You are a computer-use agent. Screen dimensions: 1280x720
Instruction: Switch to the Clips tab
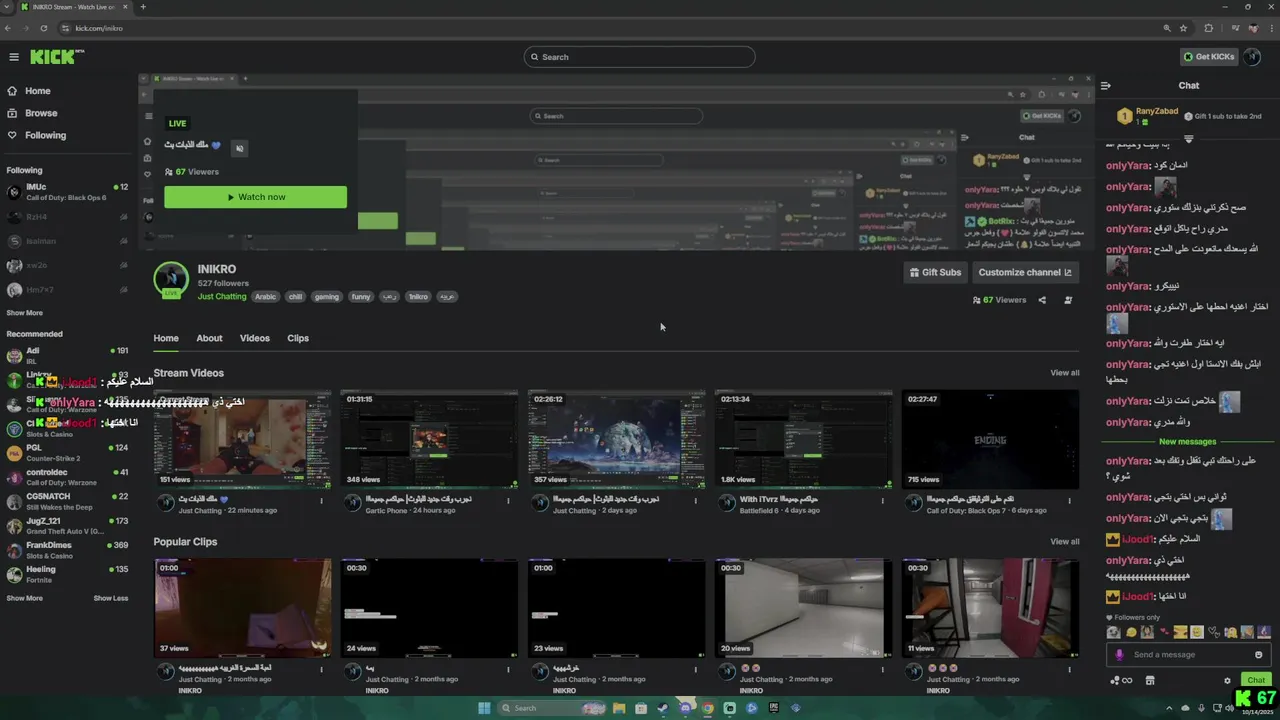298,338
